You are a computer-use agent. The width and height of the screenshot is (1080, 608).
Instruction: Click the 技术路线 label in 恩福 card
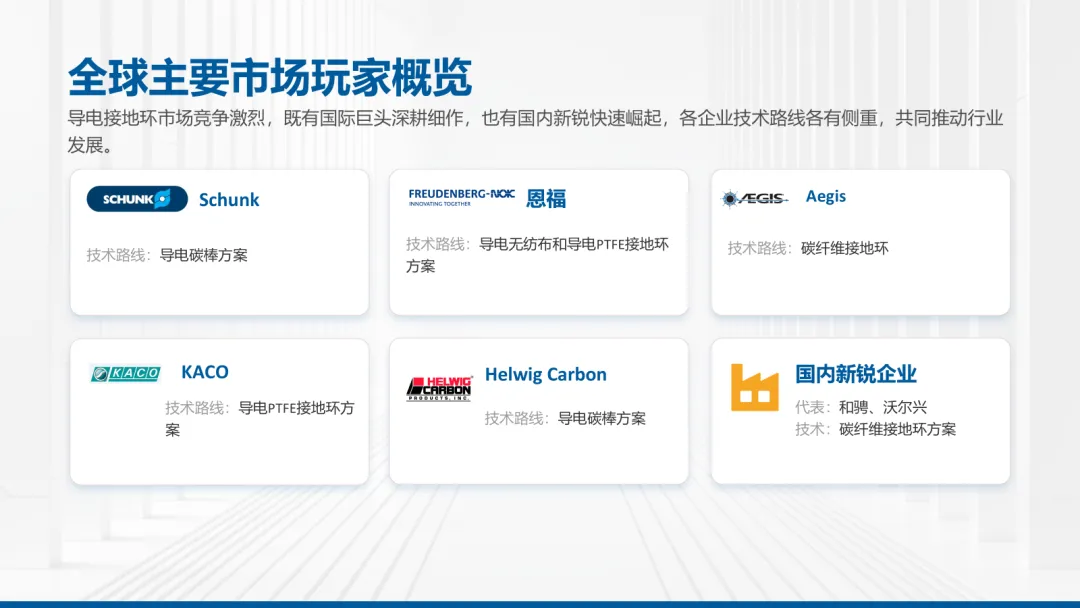[x=437, y=244]
